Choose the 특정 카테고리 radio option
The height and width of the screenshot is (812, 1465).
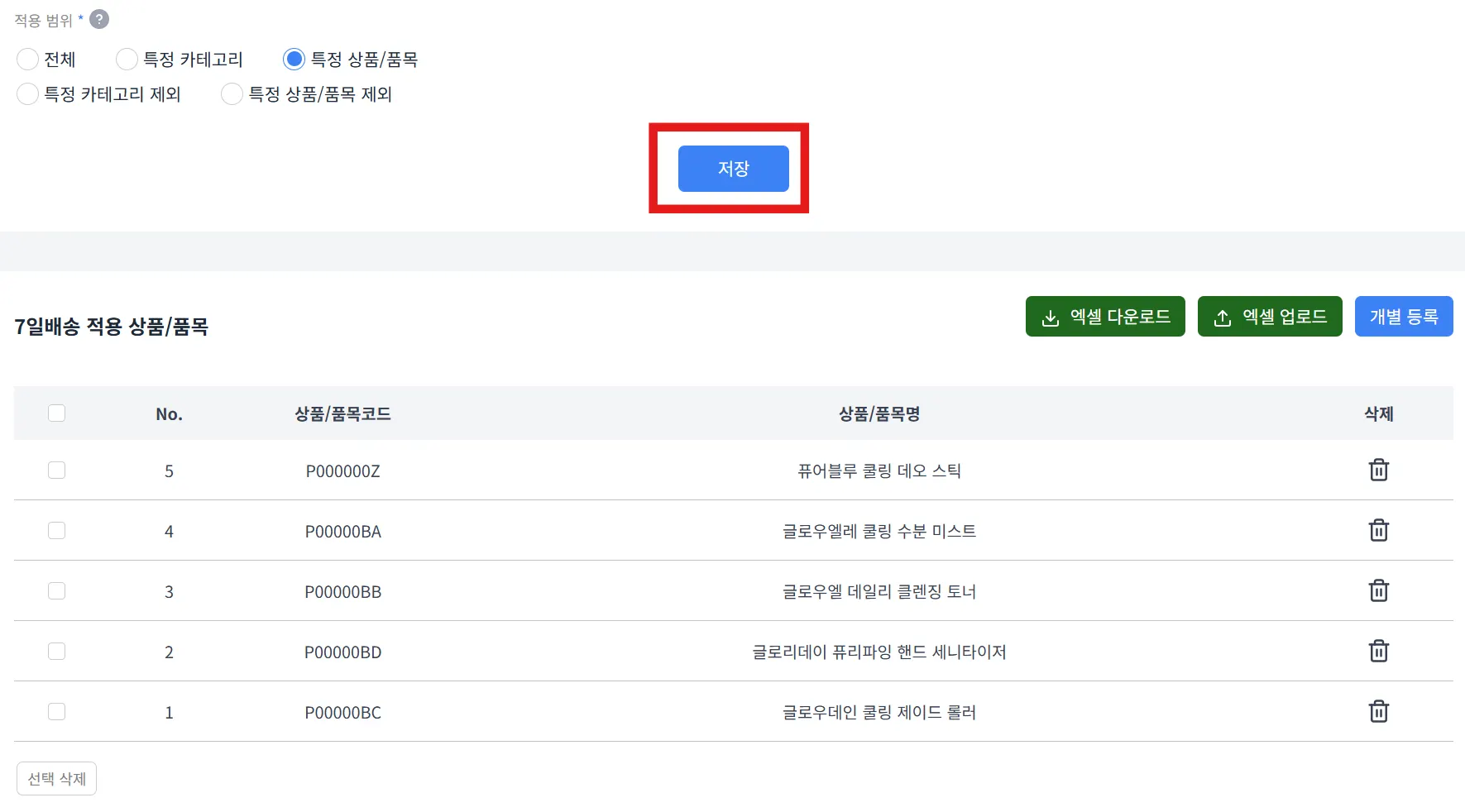pos(127,60)
